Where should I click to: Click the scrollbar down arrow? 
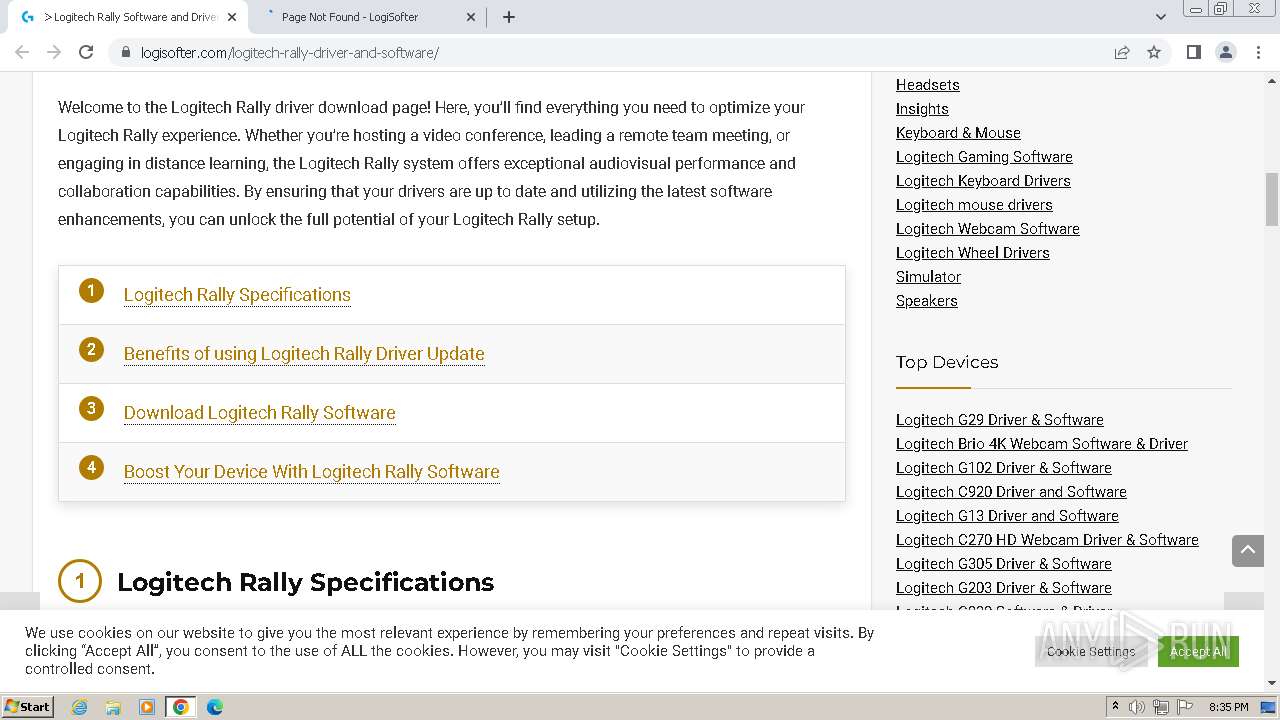(1272, 683)
